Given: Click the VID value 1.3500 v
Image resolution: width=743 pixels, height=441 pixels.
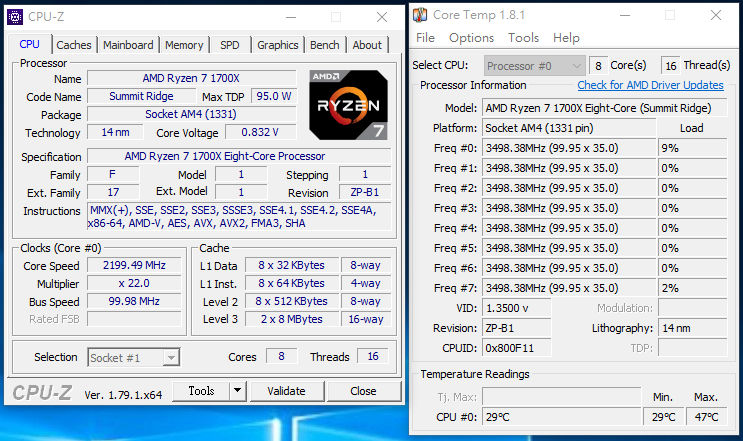Looking at the screenshot, I should point(516,308).
